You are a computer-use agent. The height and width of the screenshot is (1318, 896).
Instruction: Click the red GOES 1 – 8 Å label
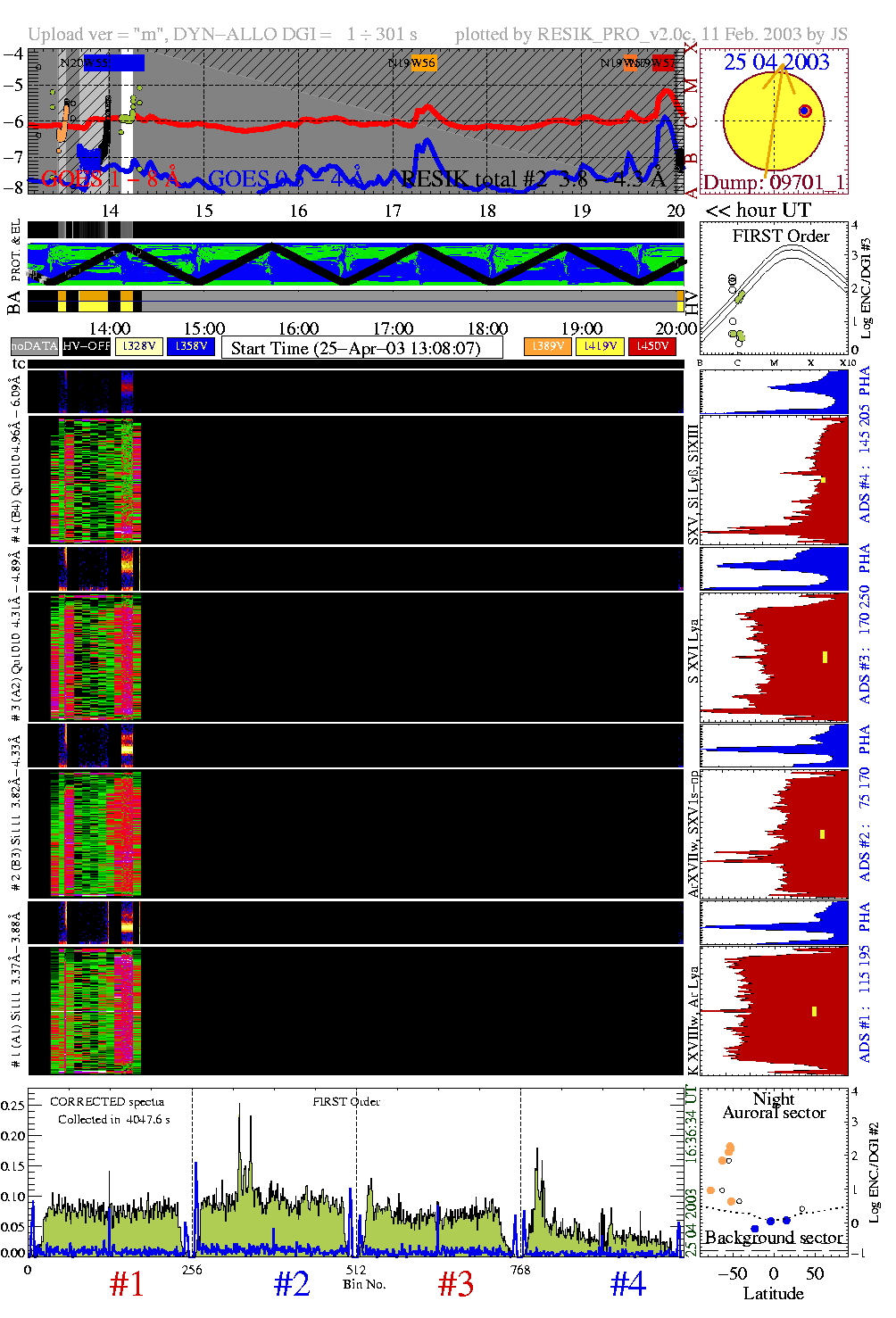(110, 179)
